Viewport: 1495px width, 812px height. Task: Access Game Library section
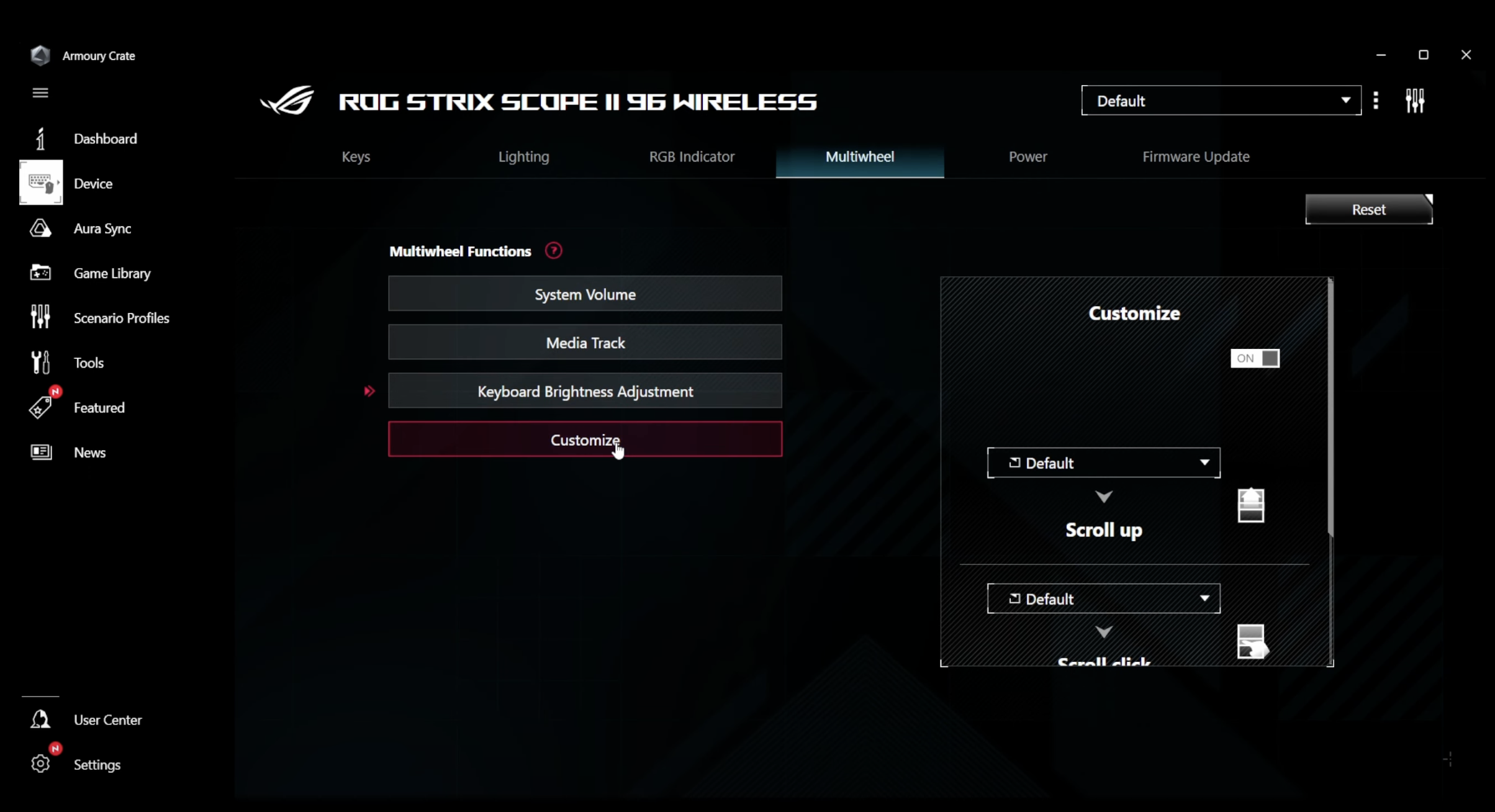[112, 272]
